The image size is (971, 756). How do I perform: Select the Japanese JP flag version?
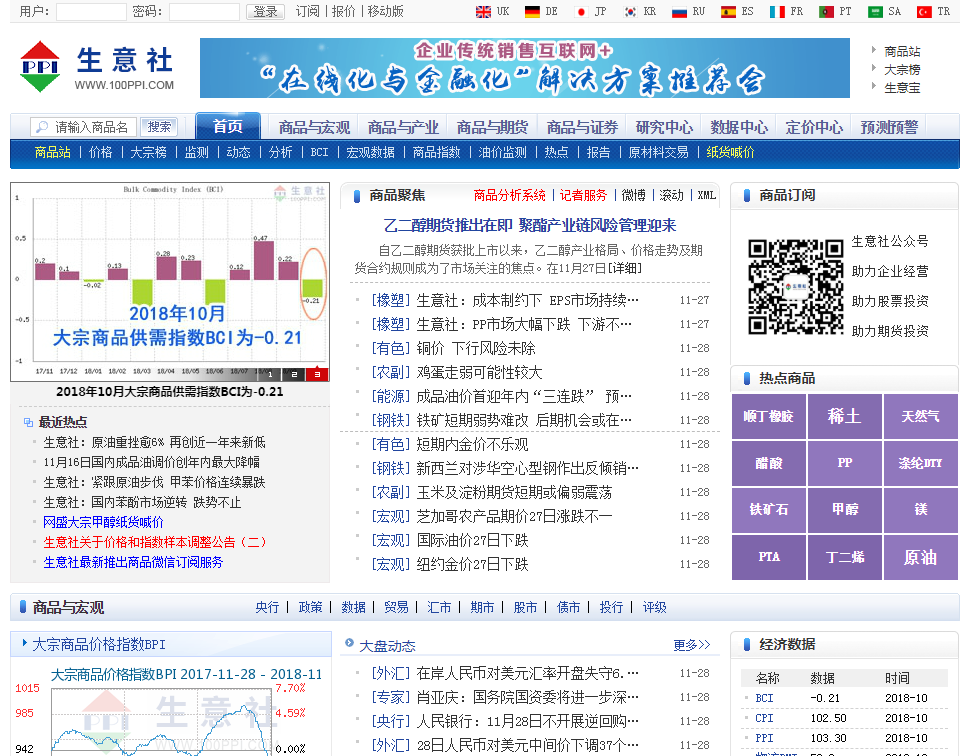(590, 11)
